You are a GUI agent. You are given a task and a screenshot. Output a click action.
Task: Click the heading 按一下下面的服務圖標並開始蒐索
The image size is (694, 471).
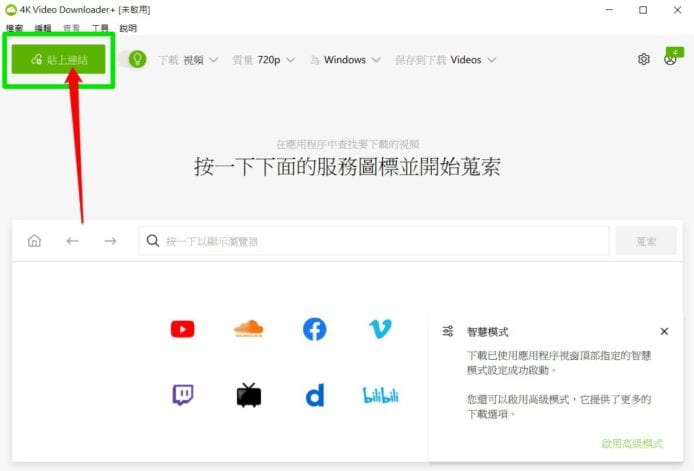[347, 167]
